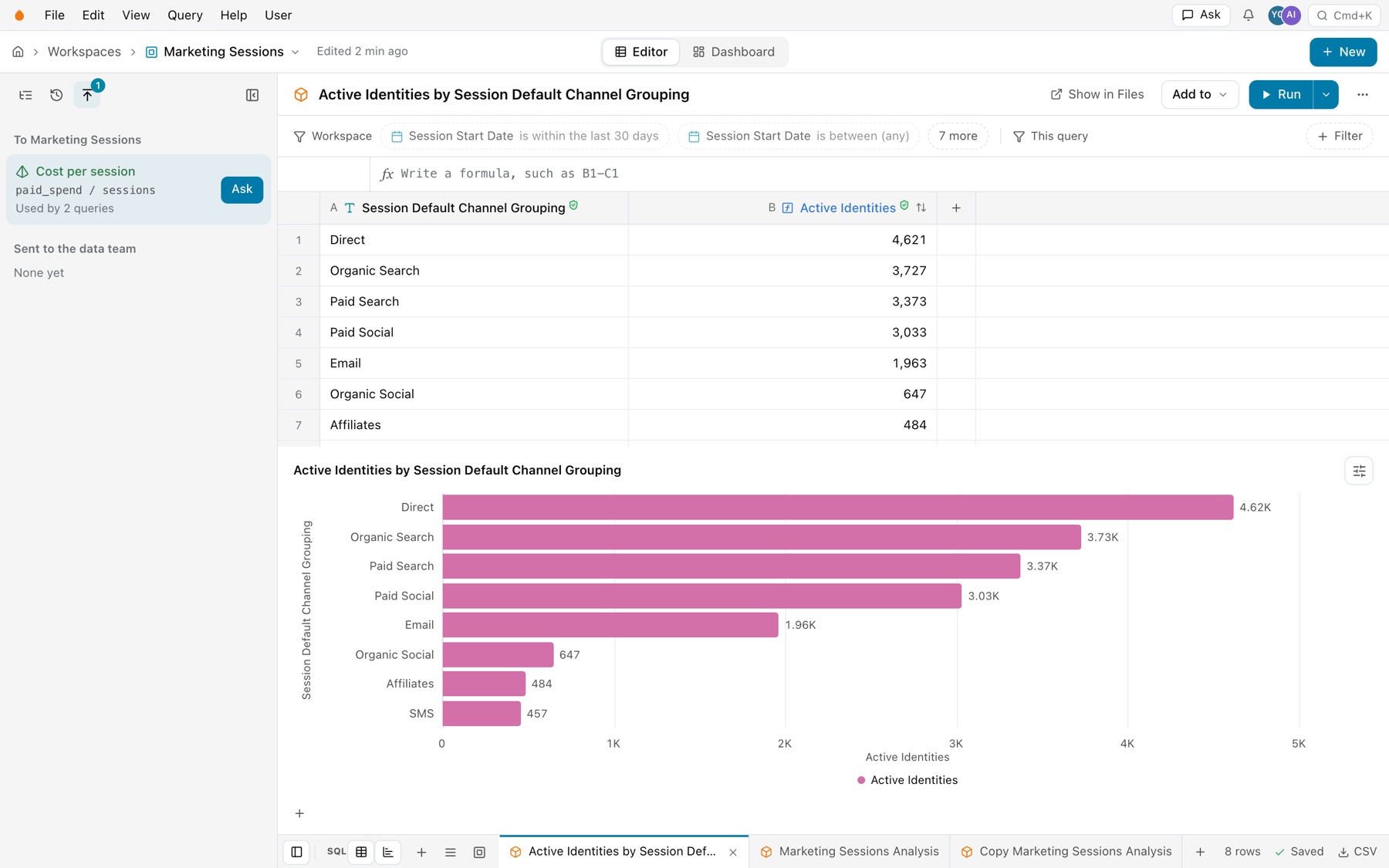
Task: Sort the Active Identities column
Action: tap(921, 208)
